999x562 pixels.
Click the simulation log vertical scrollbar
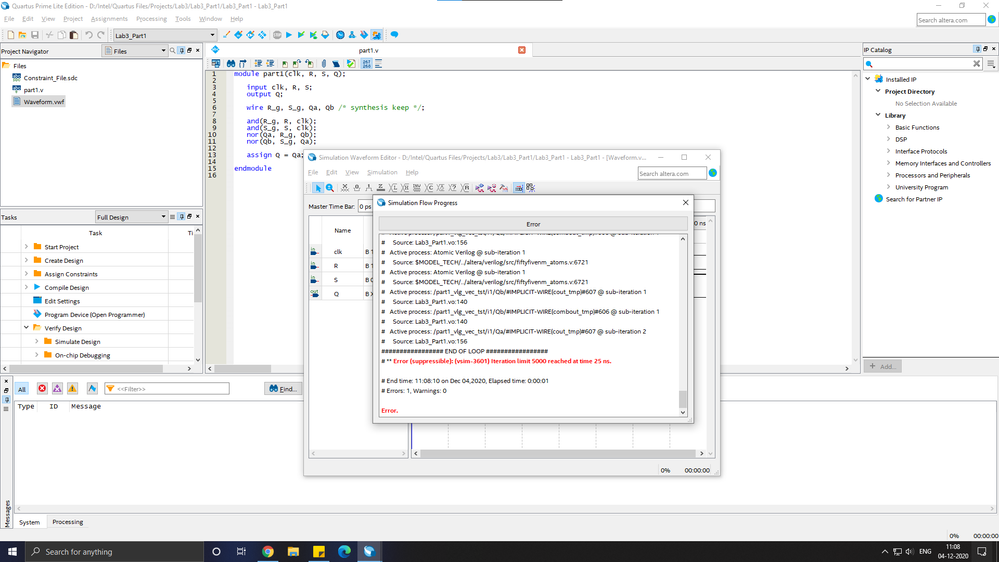[x=683, y=400]
